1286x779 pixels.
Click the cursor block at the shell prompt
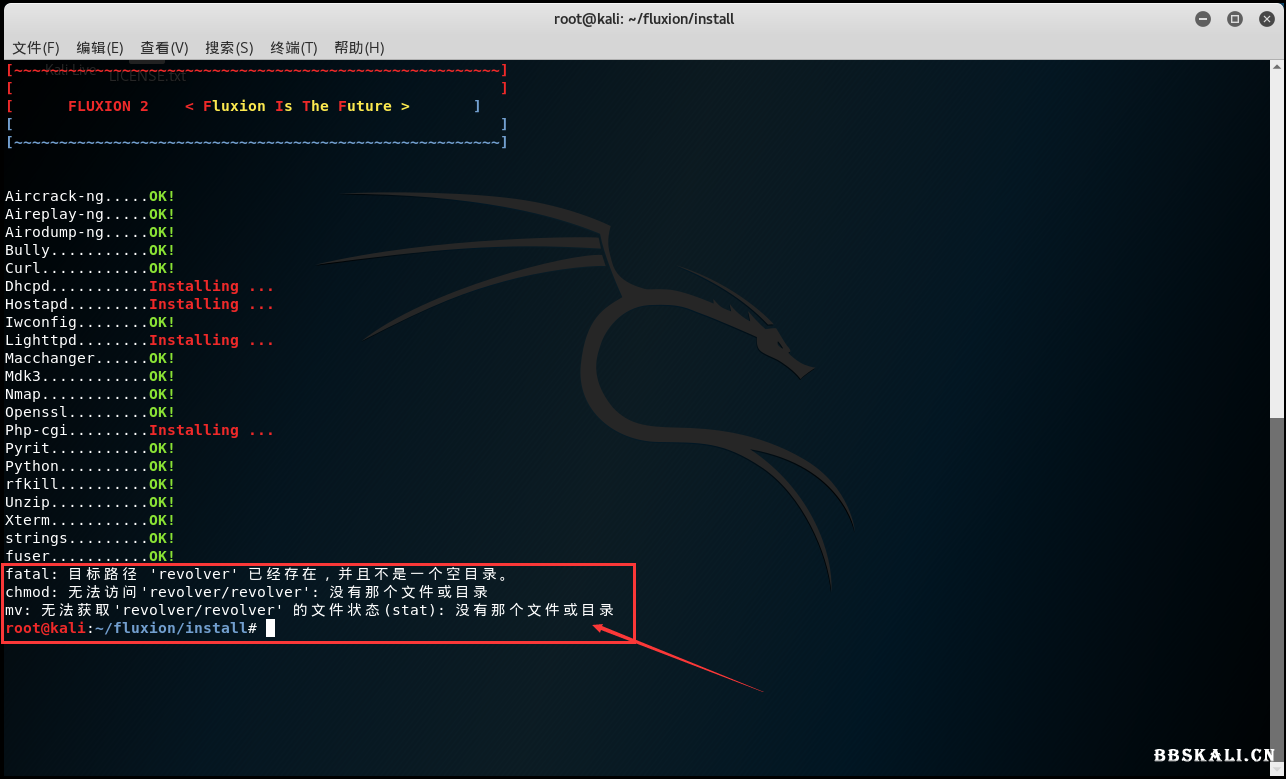point(270,628)
